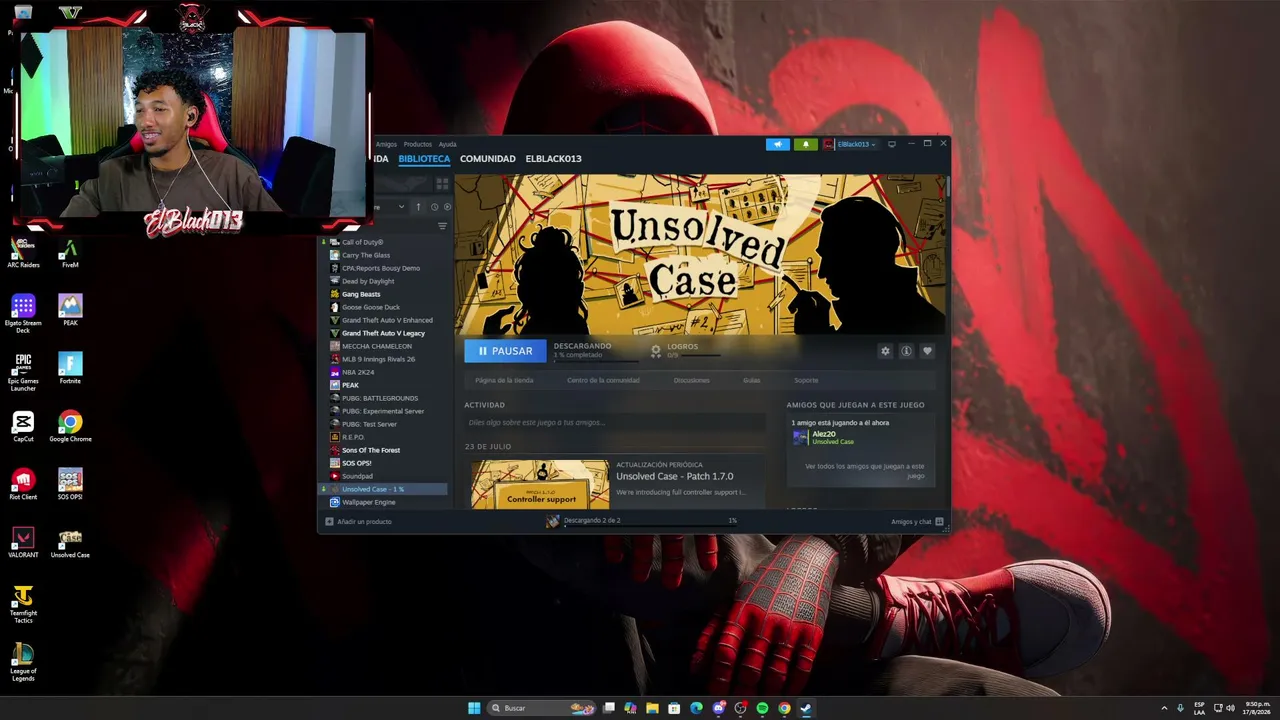
Task: Open Centro de la comunidad link
Action: tap(603, 380)
